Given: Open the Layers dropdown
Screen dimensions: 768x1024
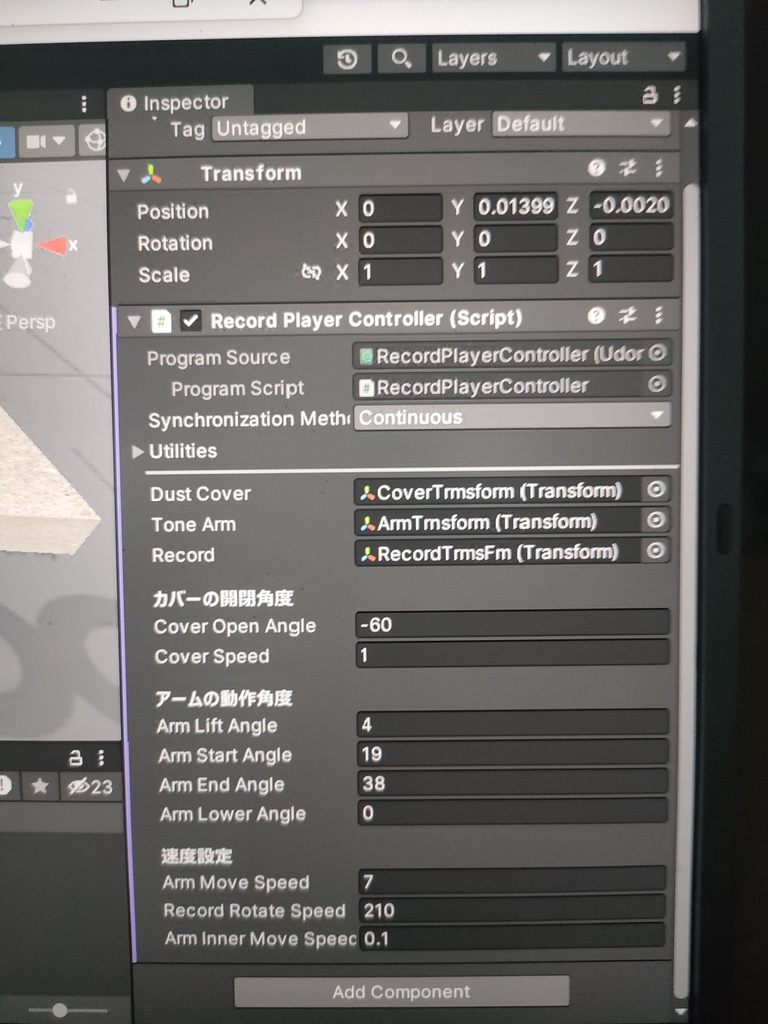Looking at the screenshot, I should [x=493, y=58].
